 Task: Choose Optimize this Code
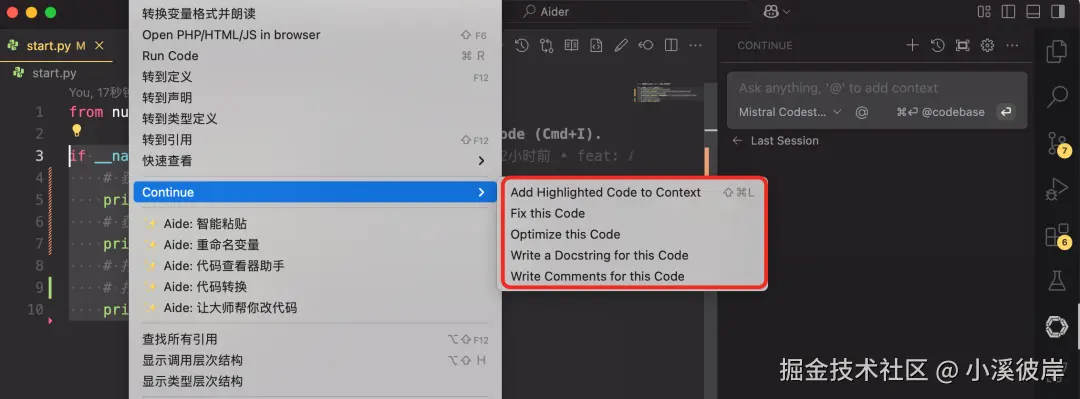(632, 234)
